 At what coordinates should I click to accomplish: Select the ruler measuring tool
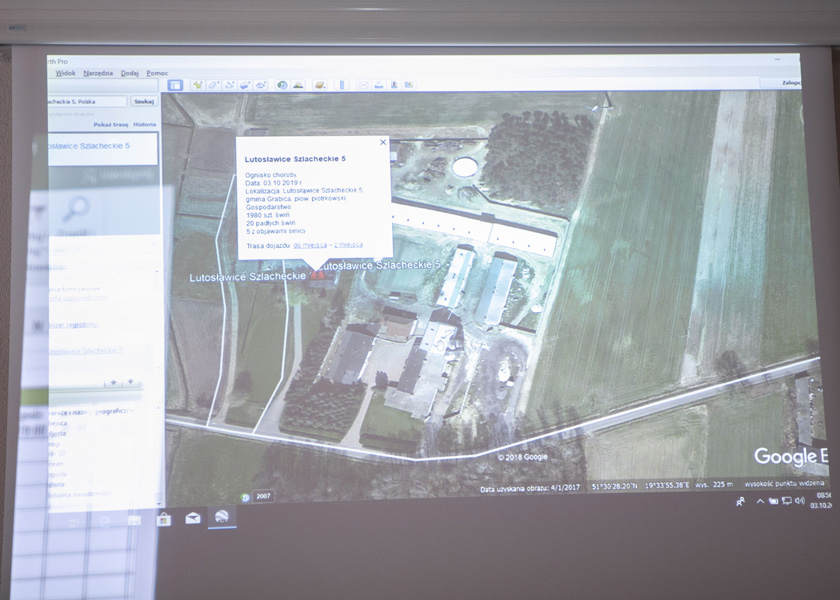pos(341,86)
